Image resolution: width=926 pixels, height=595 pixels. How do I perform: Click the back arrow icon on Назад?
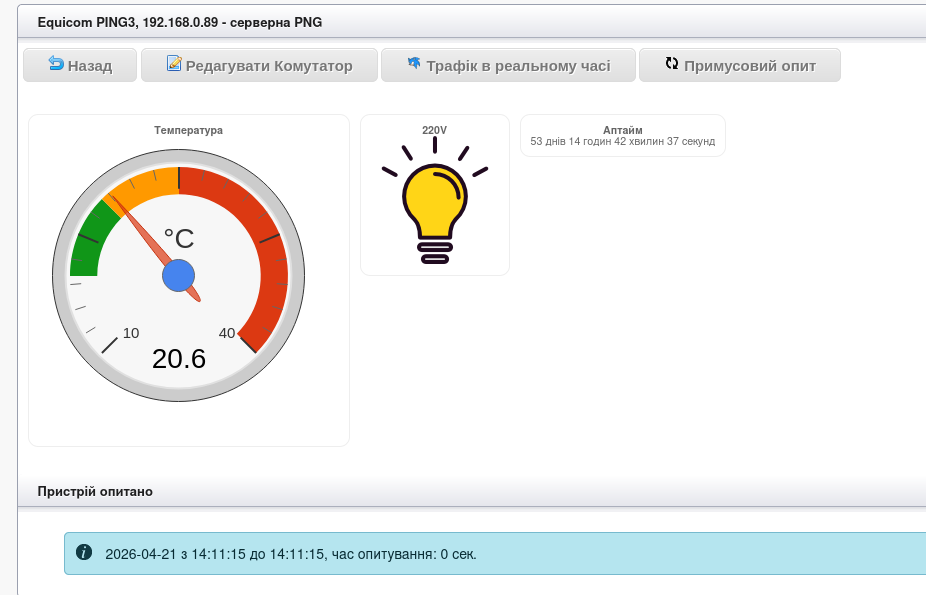click(x=56, y=64)
